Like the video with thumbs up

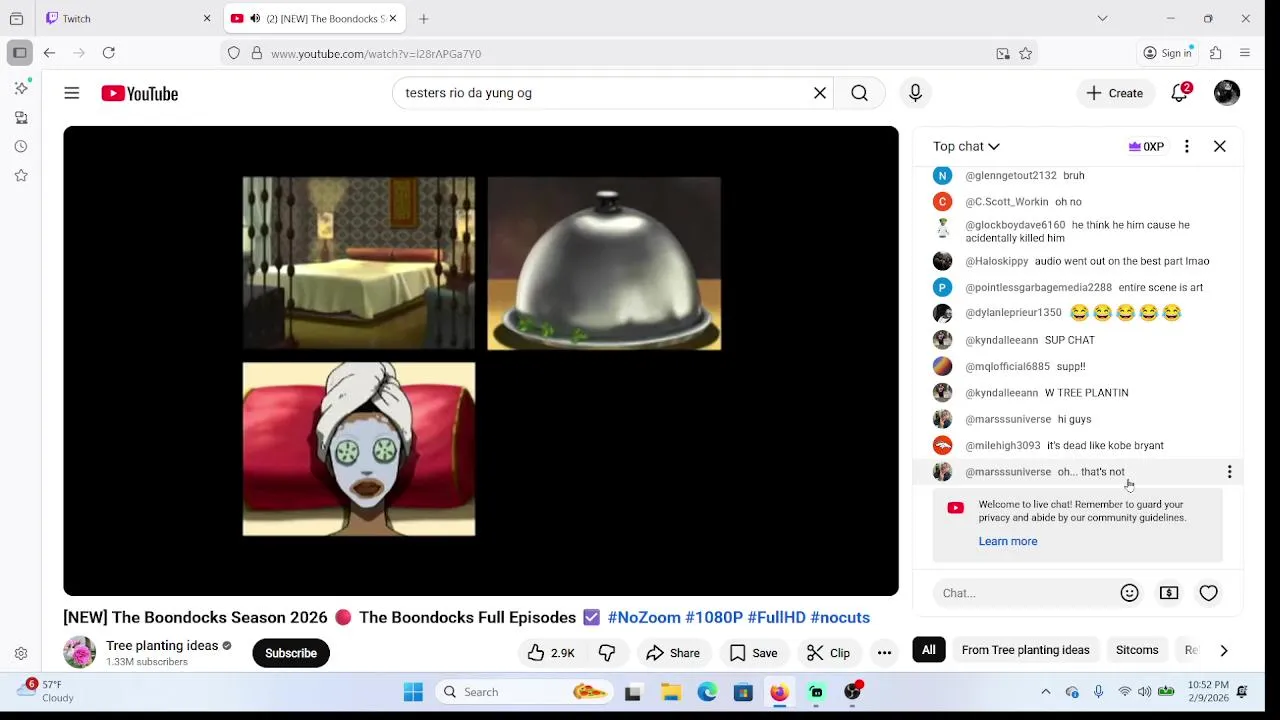551,653
